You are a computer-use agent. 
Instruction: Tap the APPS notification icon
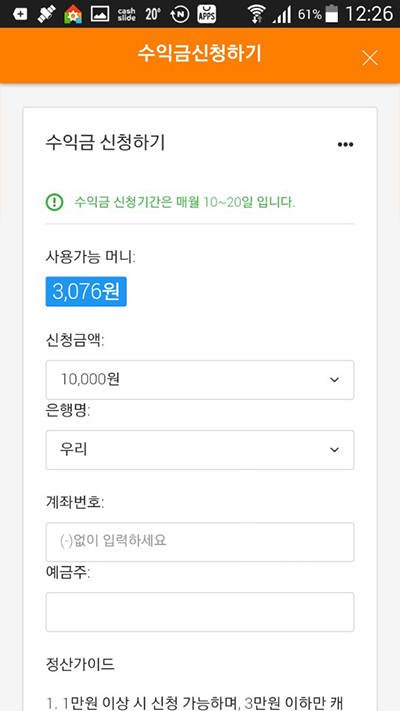tap(207, 14)
